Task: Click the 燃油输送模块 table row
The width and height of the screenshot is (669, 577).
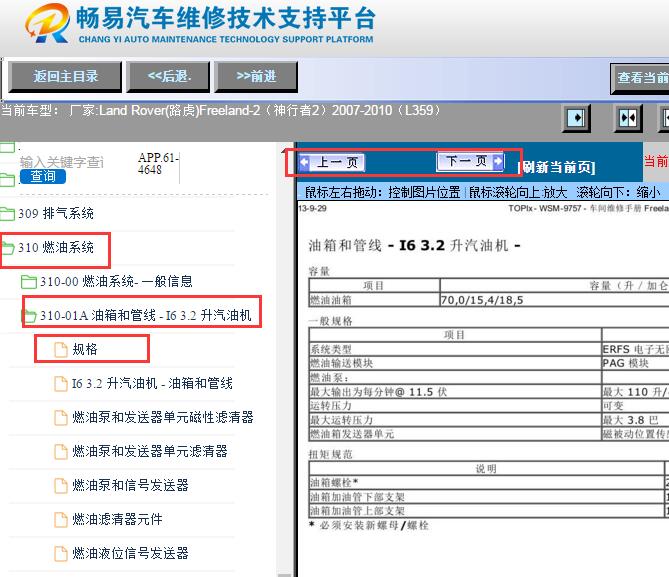Action: [x=489, y=363]
